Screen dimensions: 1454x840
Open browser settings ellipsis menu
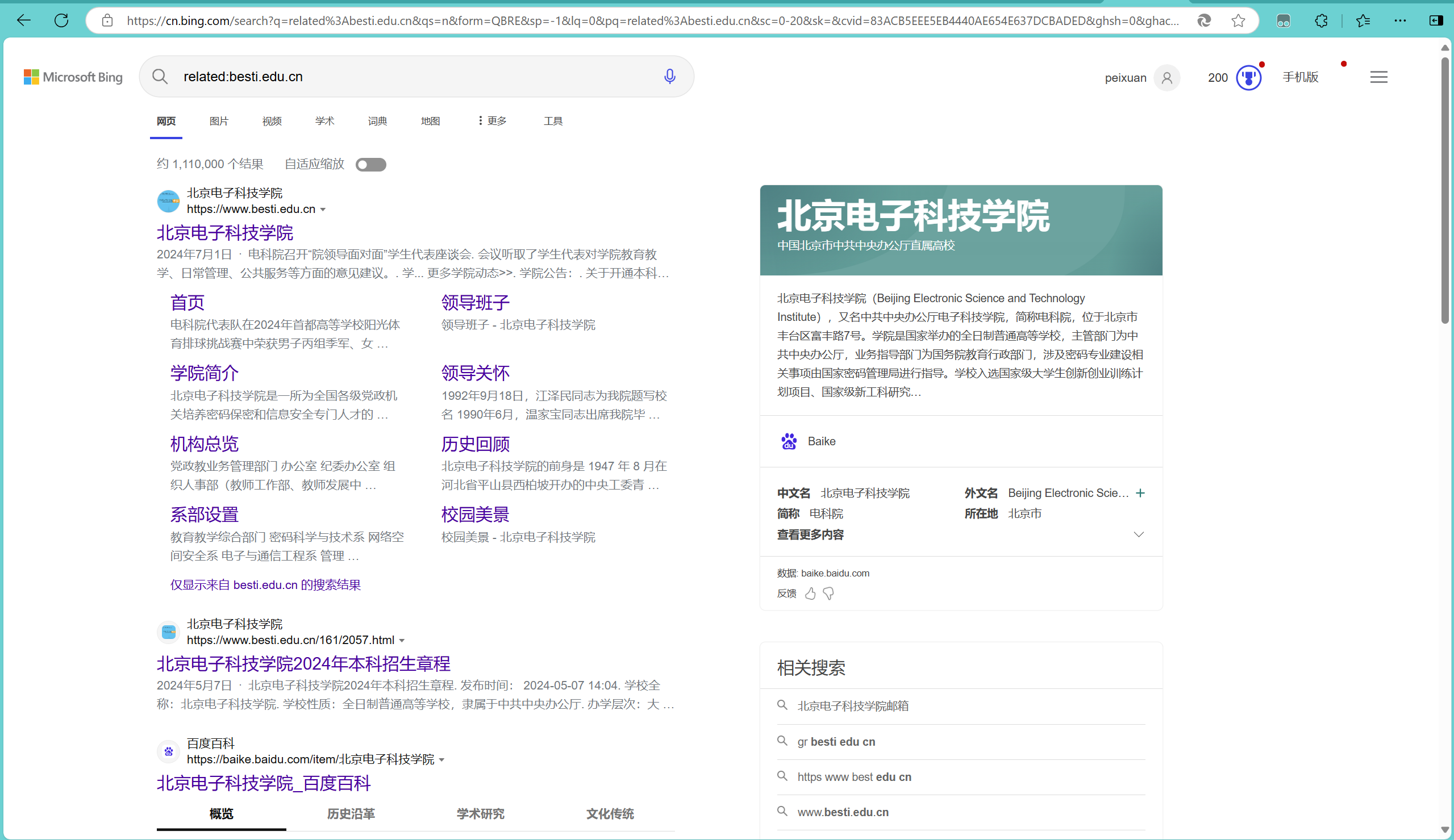(1400, 21)
